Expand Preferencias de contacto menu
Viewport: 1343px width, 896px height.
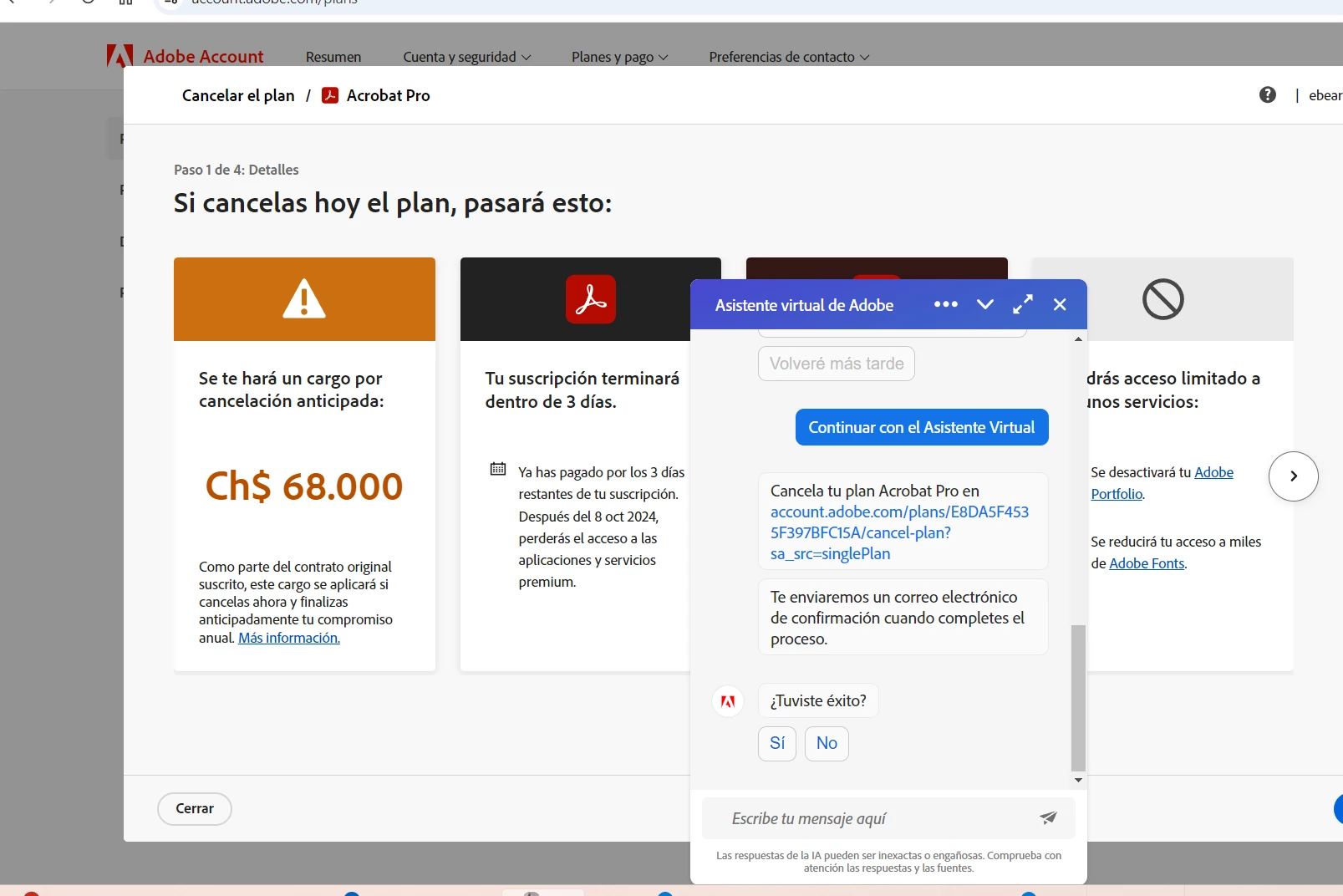click(x=789, y=57)
